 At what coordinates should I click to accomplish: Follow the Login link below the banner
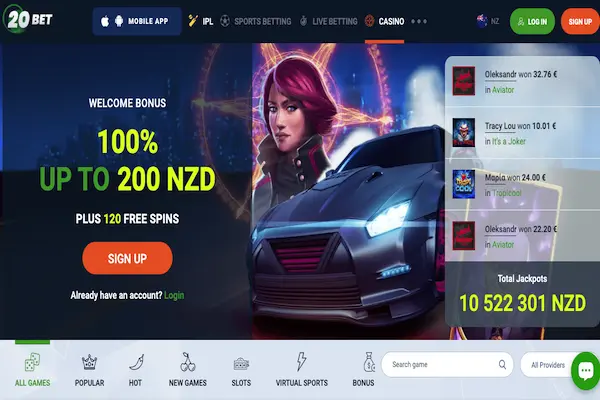[174, 296]
